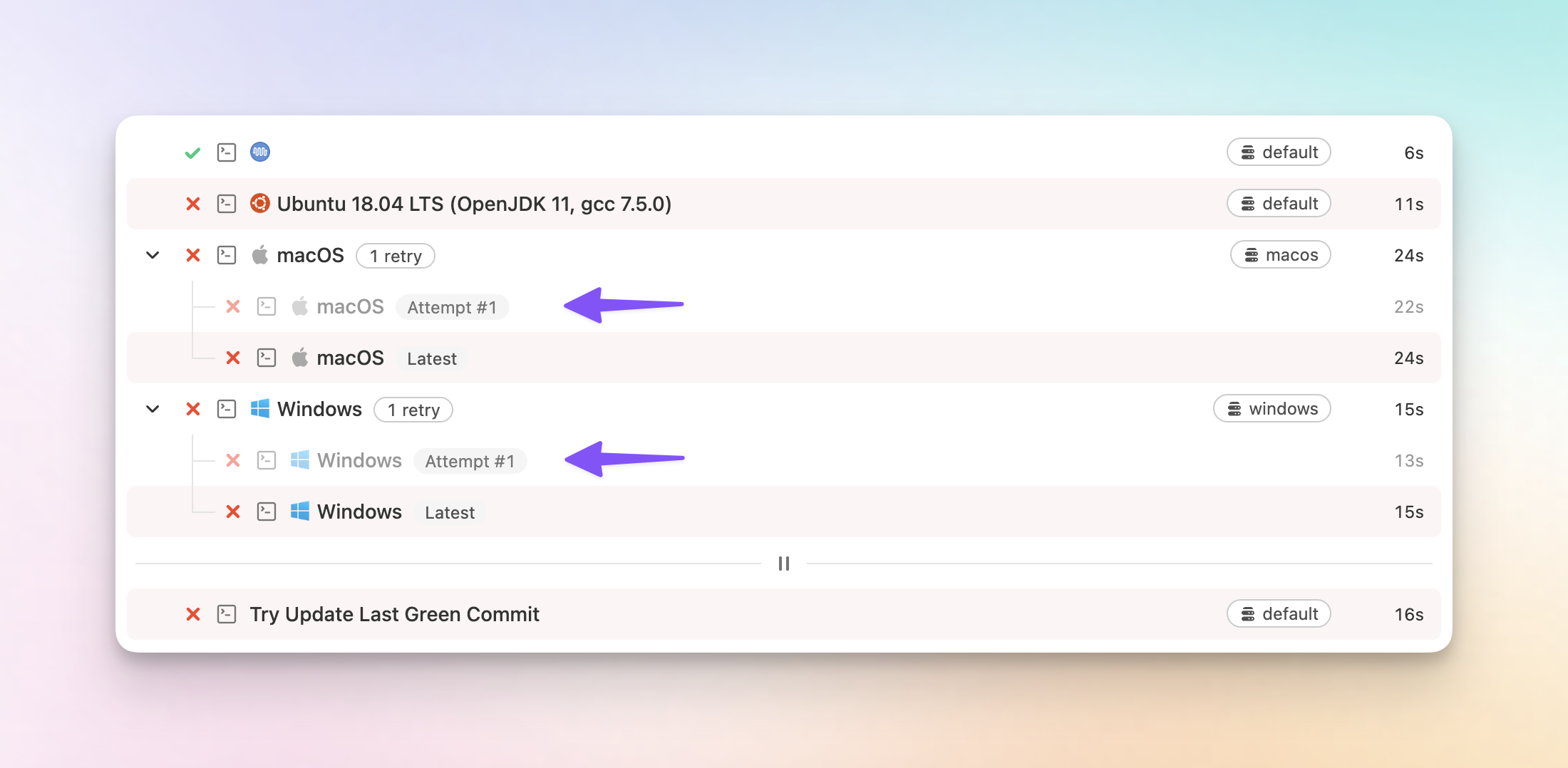The width and height of the screenshot is (1568, 768).
Task: Click the red X on Try Update Last Green Commit
Action: click(x=192, y=614)
